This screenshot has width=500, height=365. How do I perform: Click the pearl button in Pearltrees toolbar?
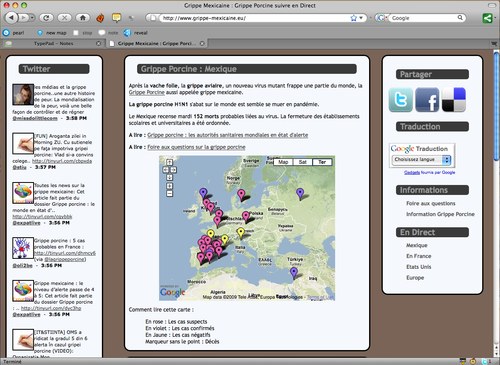(14, 33)
